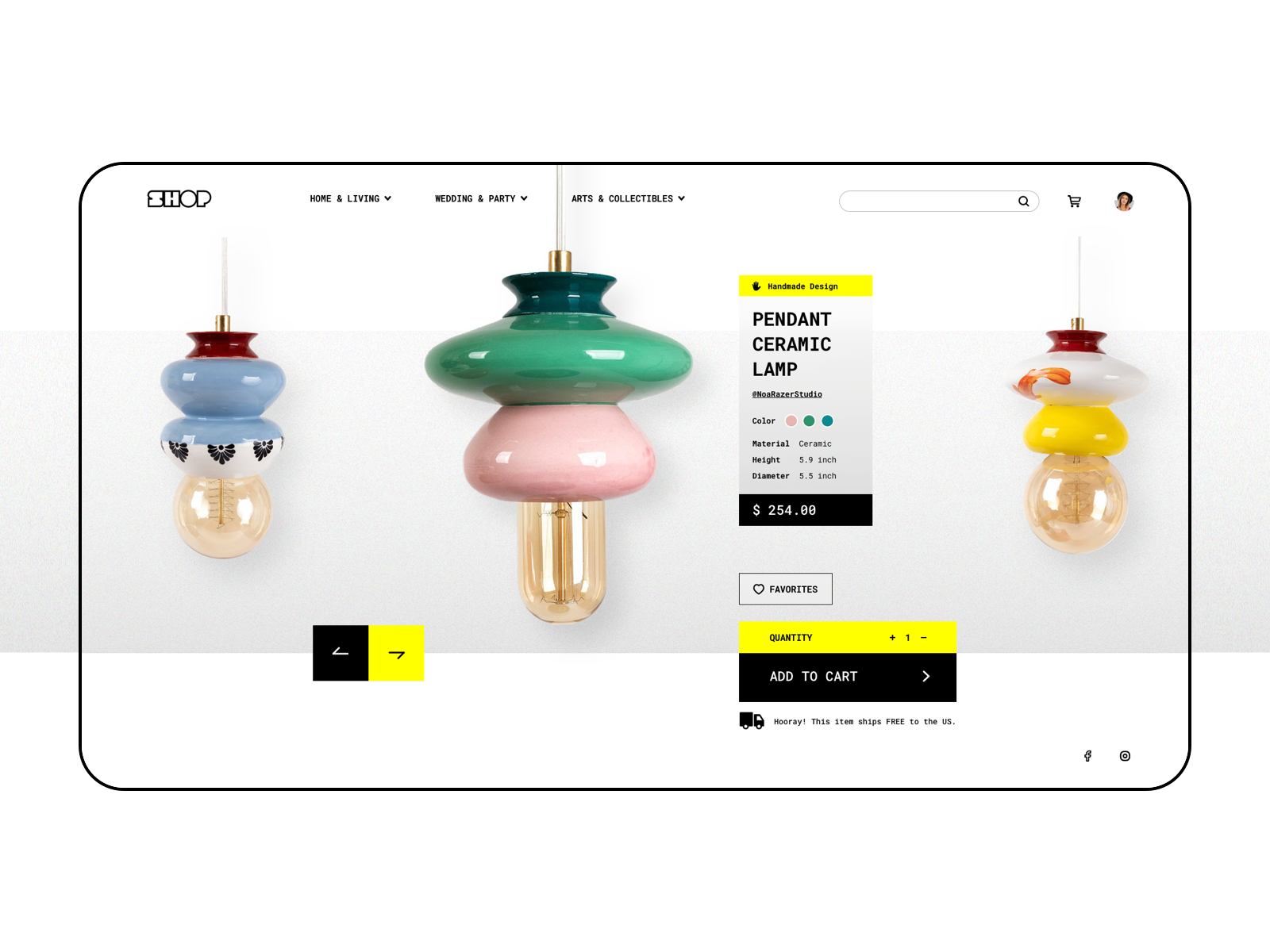Click the search magnifier icon
Image resolution: width=1270 pixels, height=952 pixels.
[1024, 202]
